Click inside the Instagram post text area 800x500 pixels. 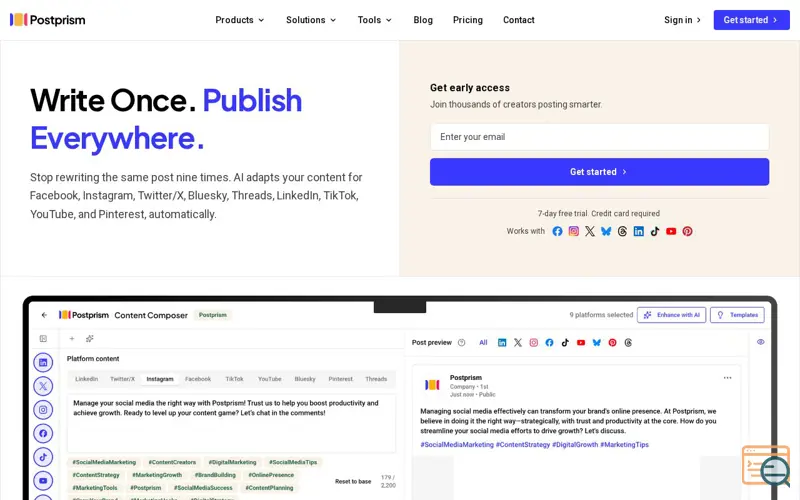[x=232, y=423]
